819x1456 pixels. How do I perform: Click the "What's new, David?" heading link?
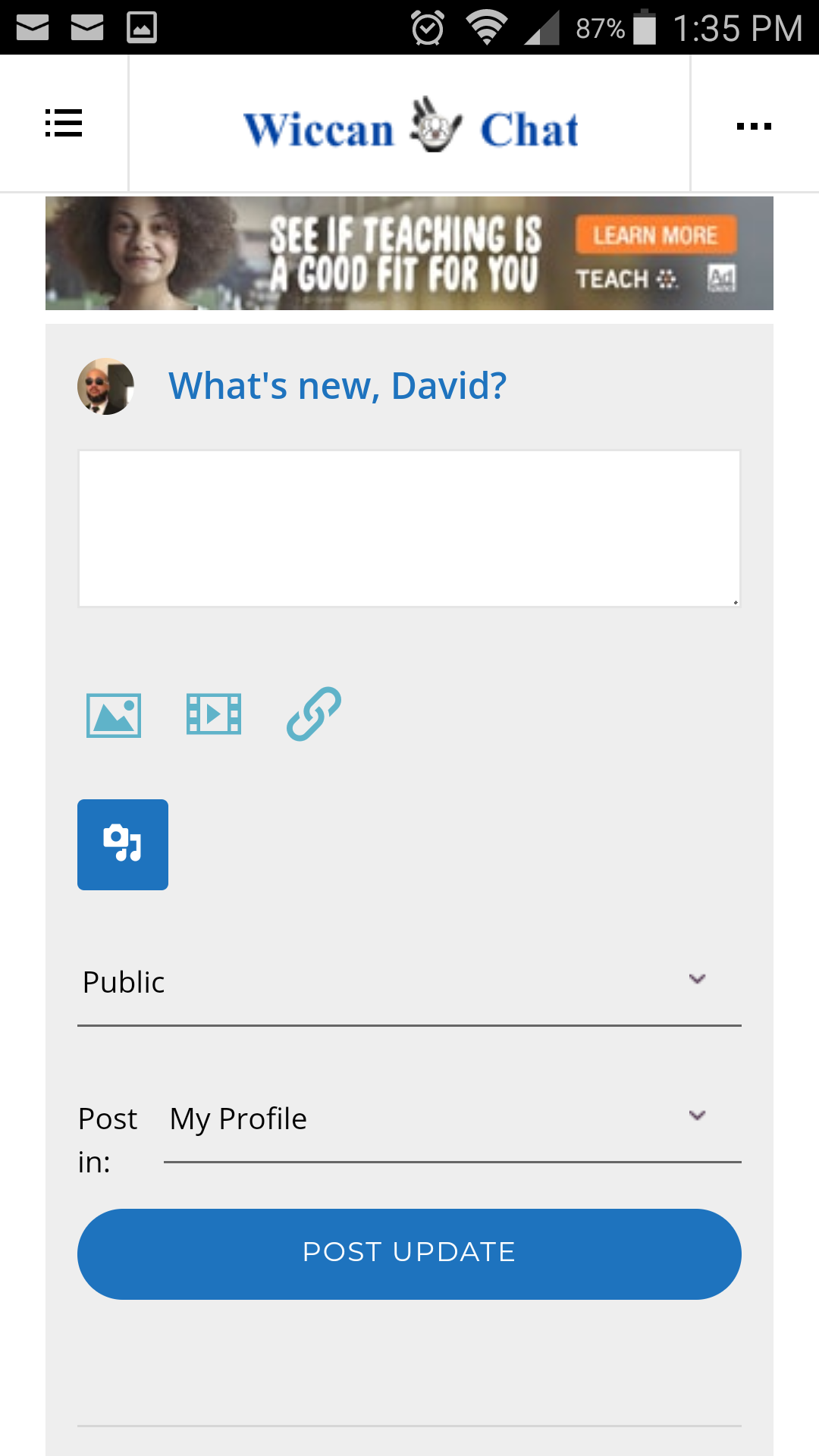[337, 386]
